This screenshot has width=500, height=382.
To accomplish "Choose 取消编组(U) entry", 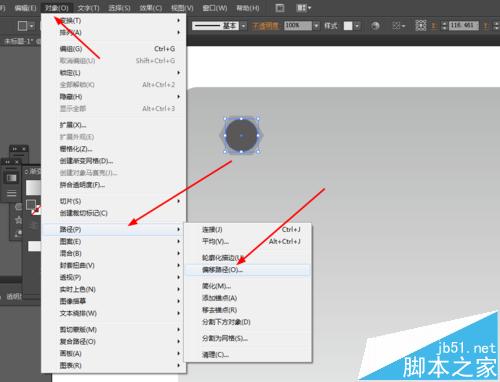I will coord(113,61).
